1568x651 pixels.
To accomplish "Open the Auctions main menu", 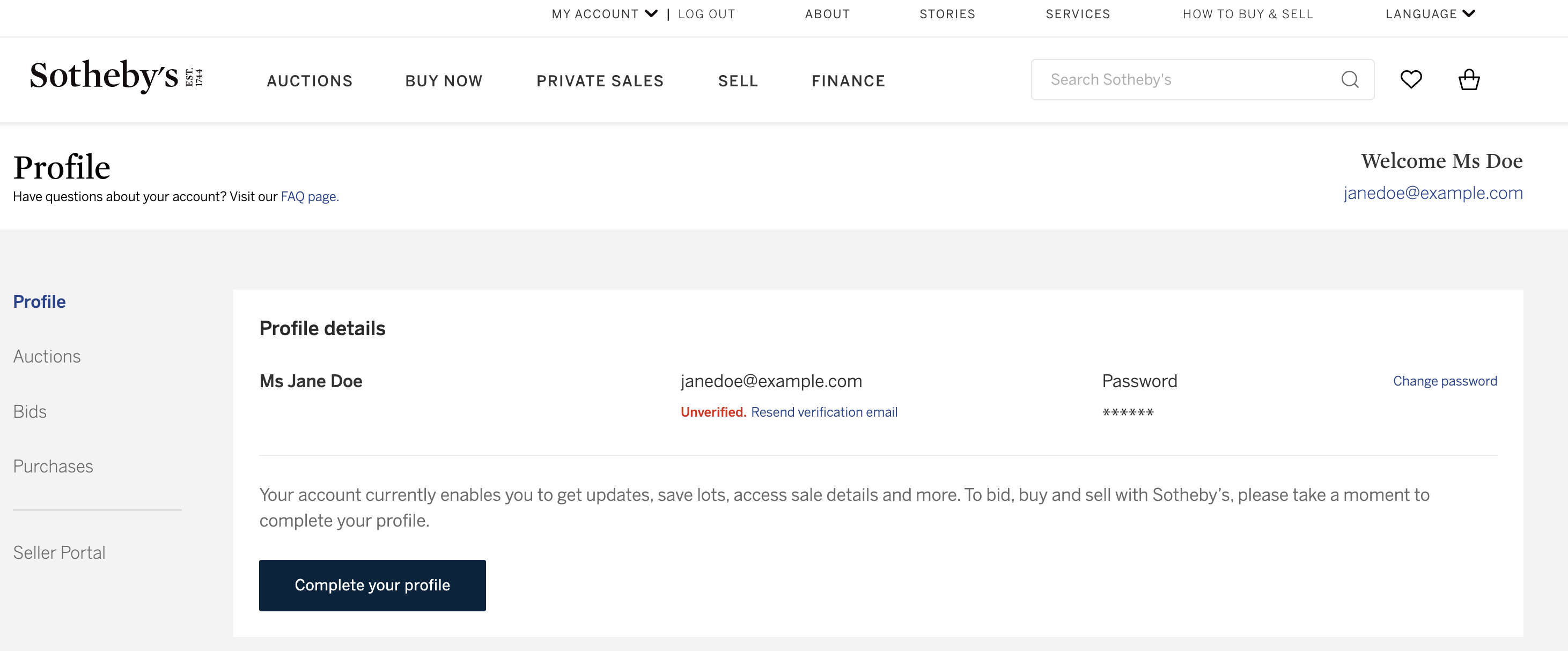I will coord(310,81).
